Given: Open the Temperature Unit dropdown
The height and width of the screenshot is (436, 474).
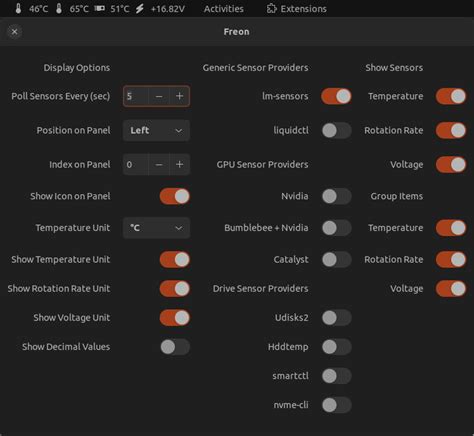Looking at the screenshot, I should point(156,228).
